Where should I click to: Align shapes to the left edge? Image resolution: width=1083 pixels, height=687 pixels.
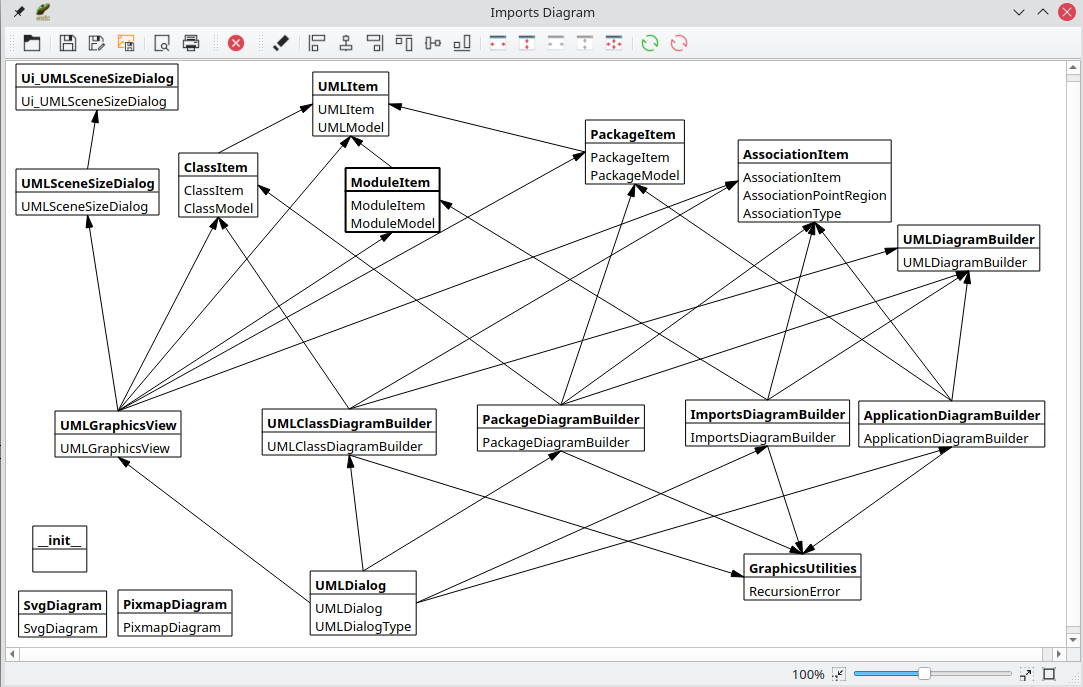[317, 43]
